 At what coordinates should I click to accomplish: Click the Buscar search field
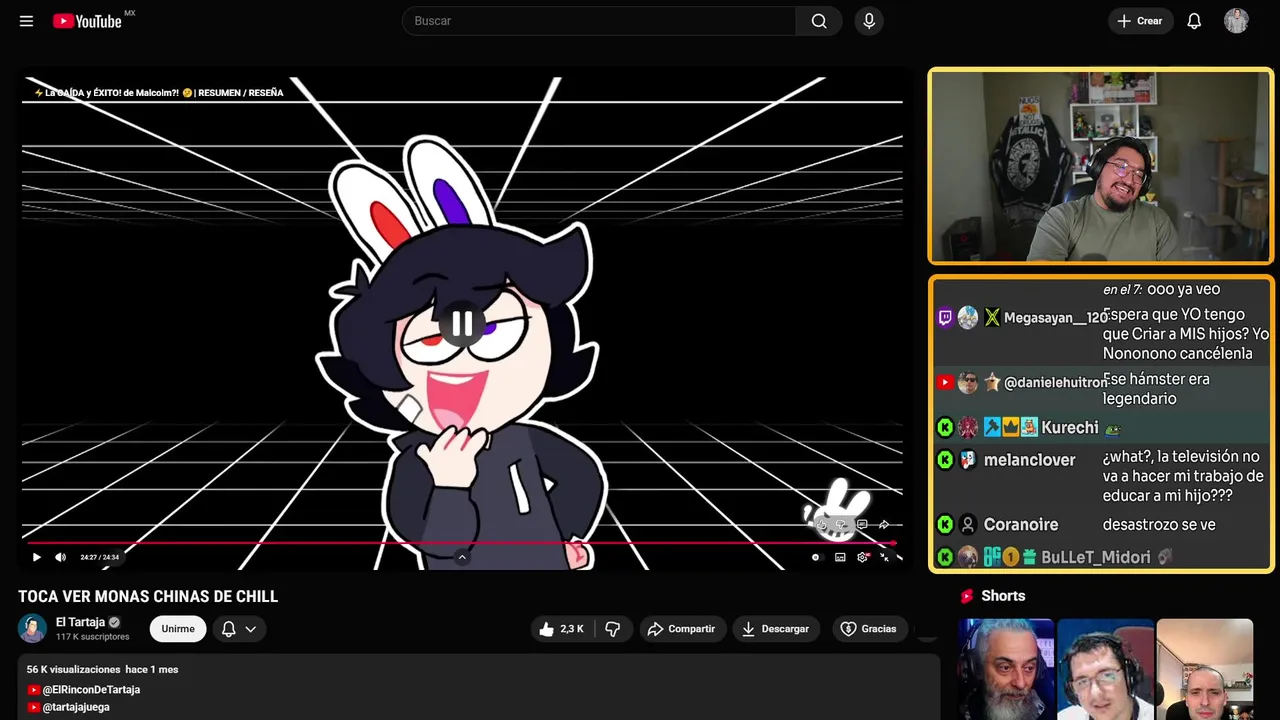(x=599, y=21)
